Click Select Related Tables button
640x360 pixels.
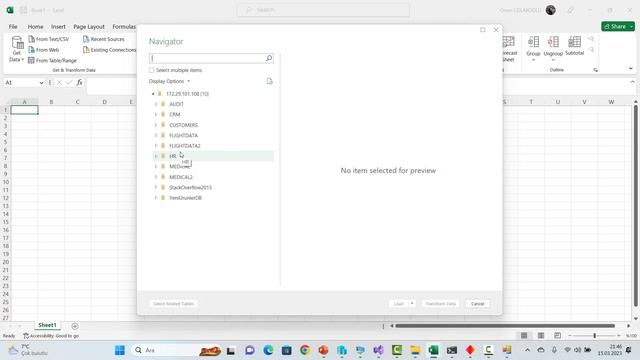coord(173,304)
